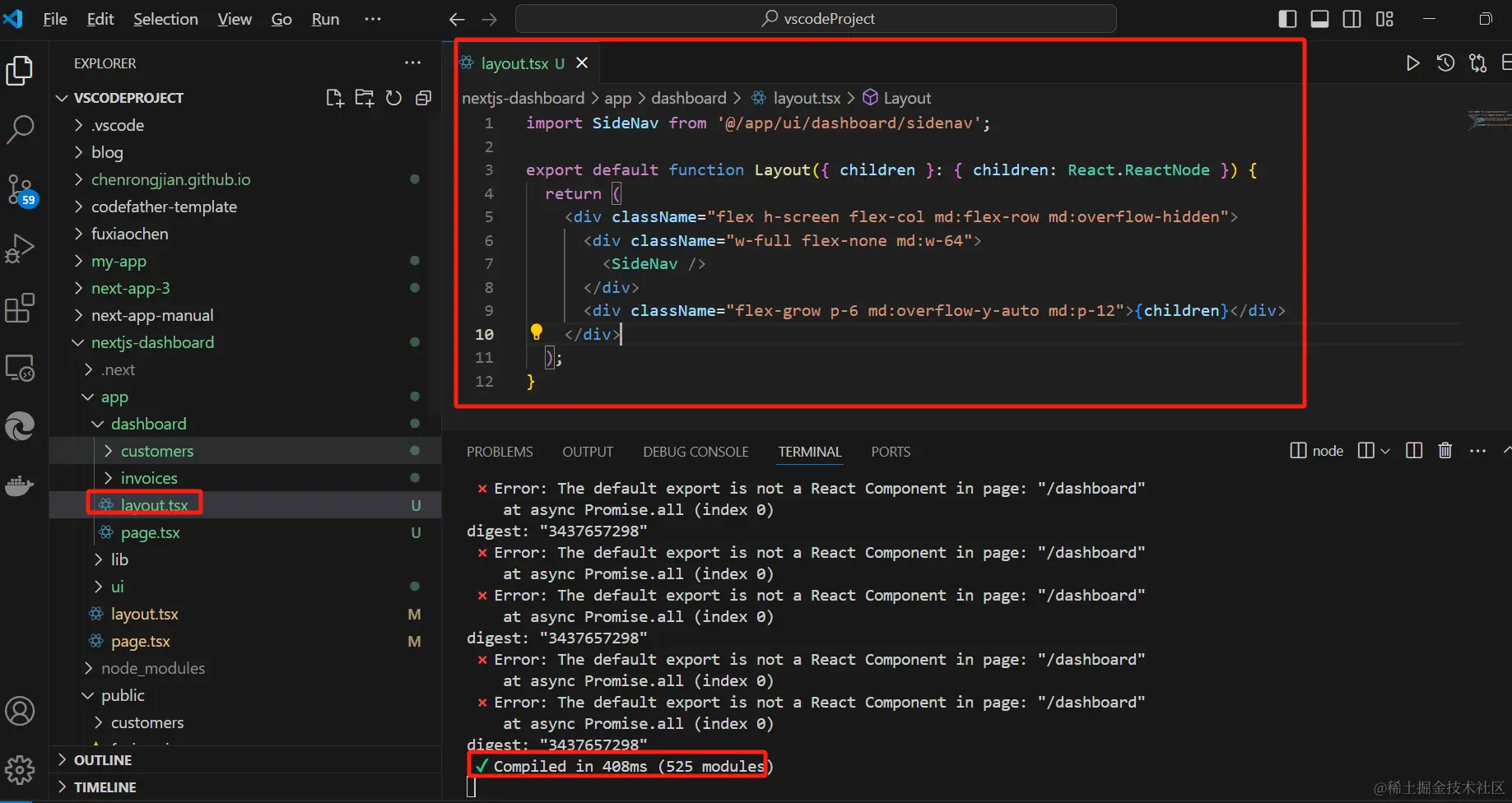
Task: Open the File menu
Action: coord(55,19)
